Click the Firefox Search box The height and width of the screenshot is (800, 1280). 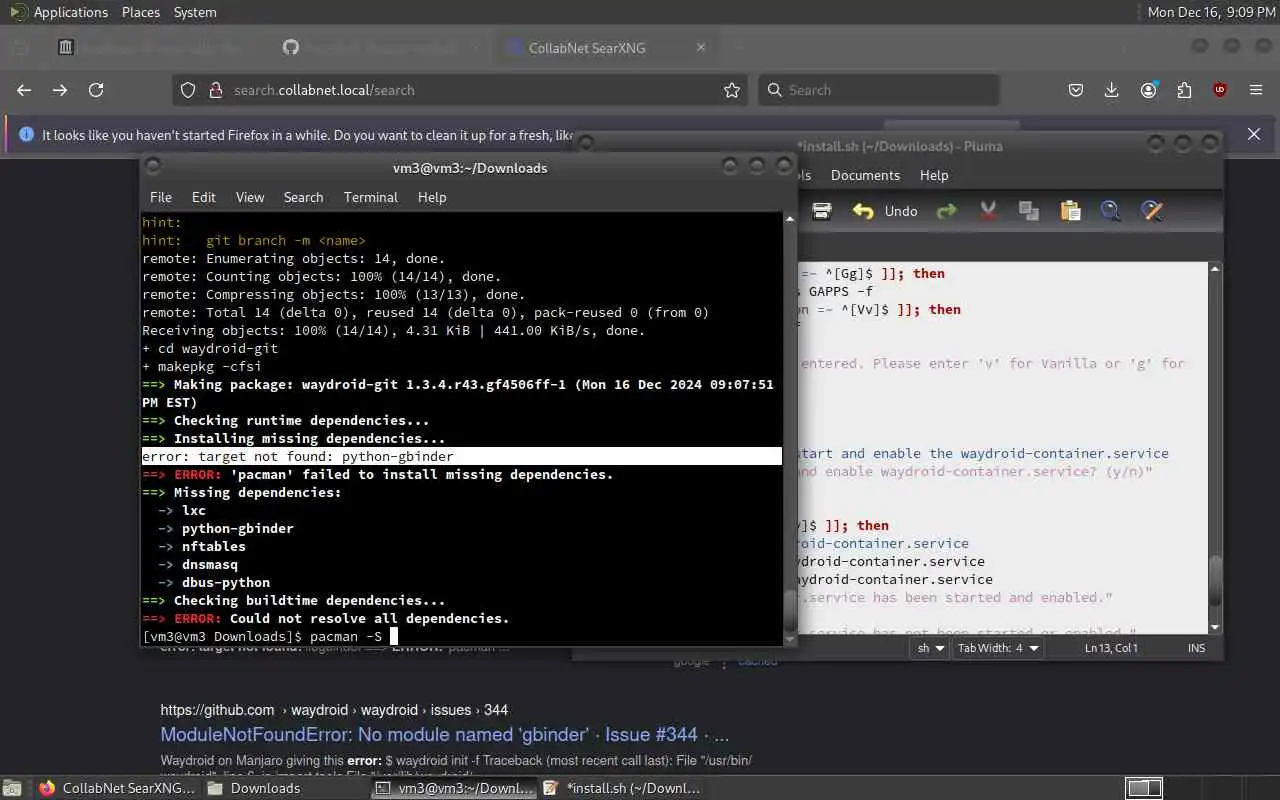click(878, 90)
